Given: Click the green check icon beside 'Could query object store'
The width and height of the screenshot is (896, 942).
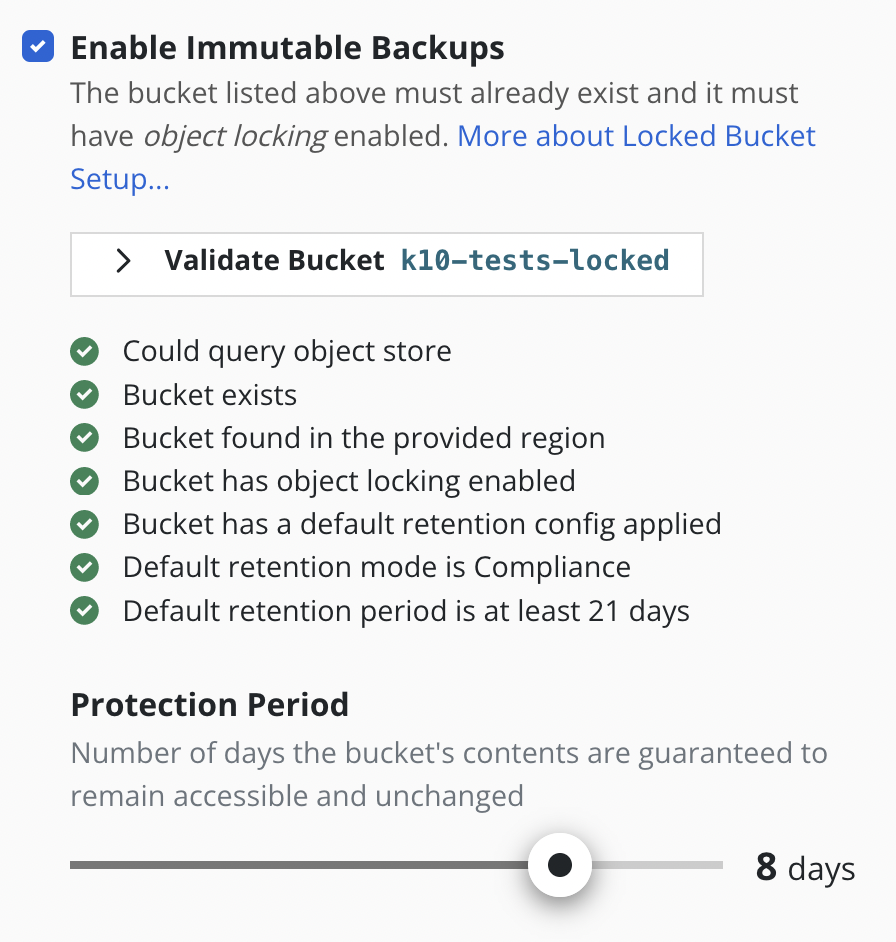Looking at the screenshot, I should point(85,352).
